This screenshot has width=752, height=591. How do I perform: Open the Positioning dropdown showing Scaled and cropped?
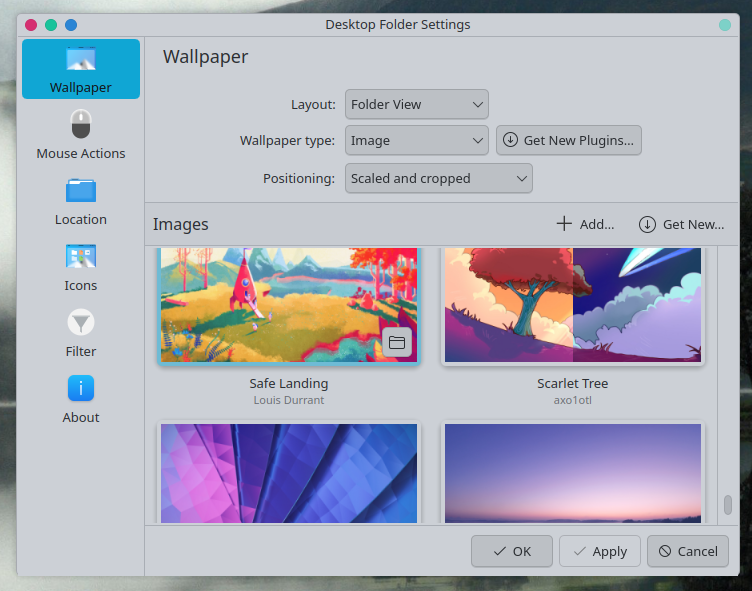[438, 178]
